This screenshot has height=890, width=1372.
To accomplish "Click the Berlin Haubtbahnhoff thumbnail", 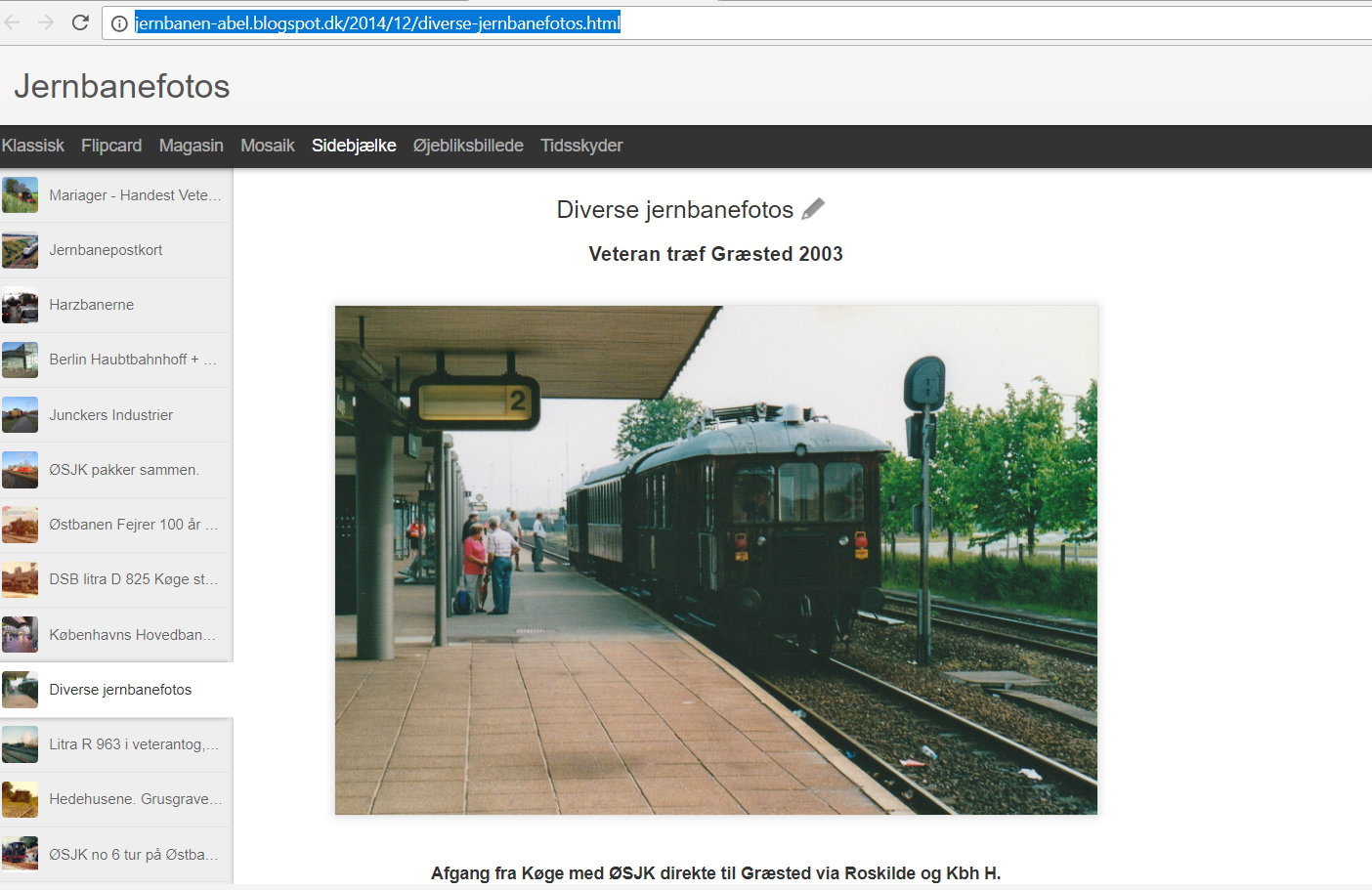I will click(20, 360).
